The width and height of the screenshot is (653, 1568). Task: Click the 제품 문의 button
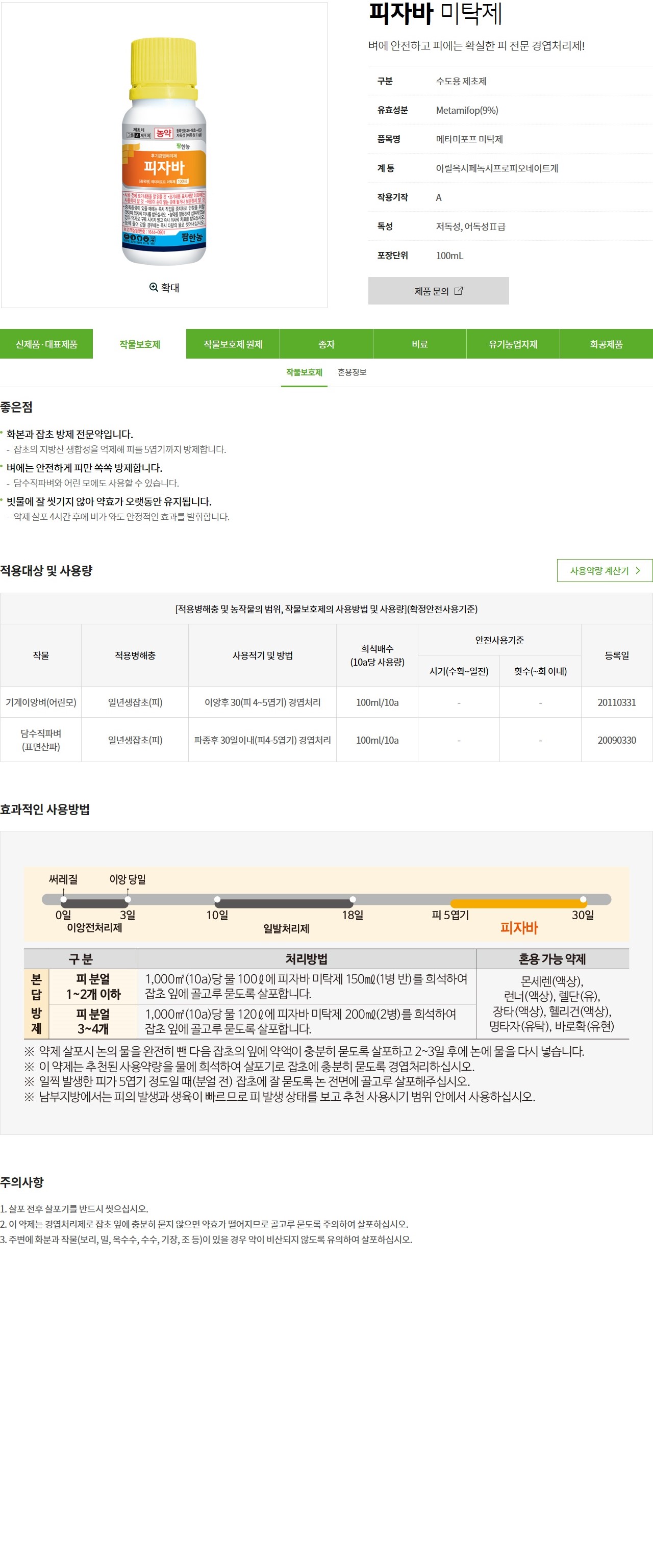pos(438,291)
